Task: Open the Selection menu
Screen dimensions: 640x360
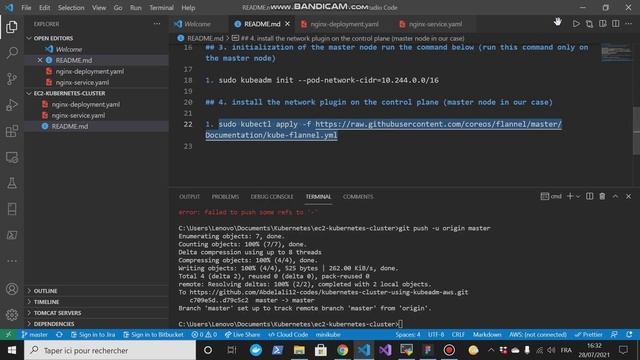Action: pos(71,8)
